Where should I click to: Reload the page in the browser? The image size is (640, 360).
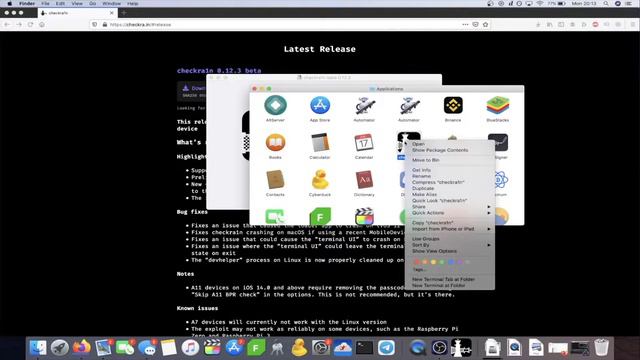click(x=30, y=24)
